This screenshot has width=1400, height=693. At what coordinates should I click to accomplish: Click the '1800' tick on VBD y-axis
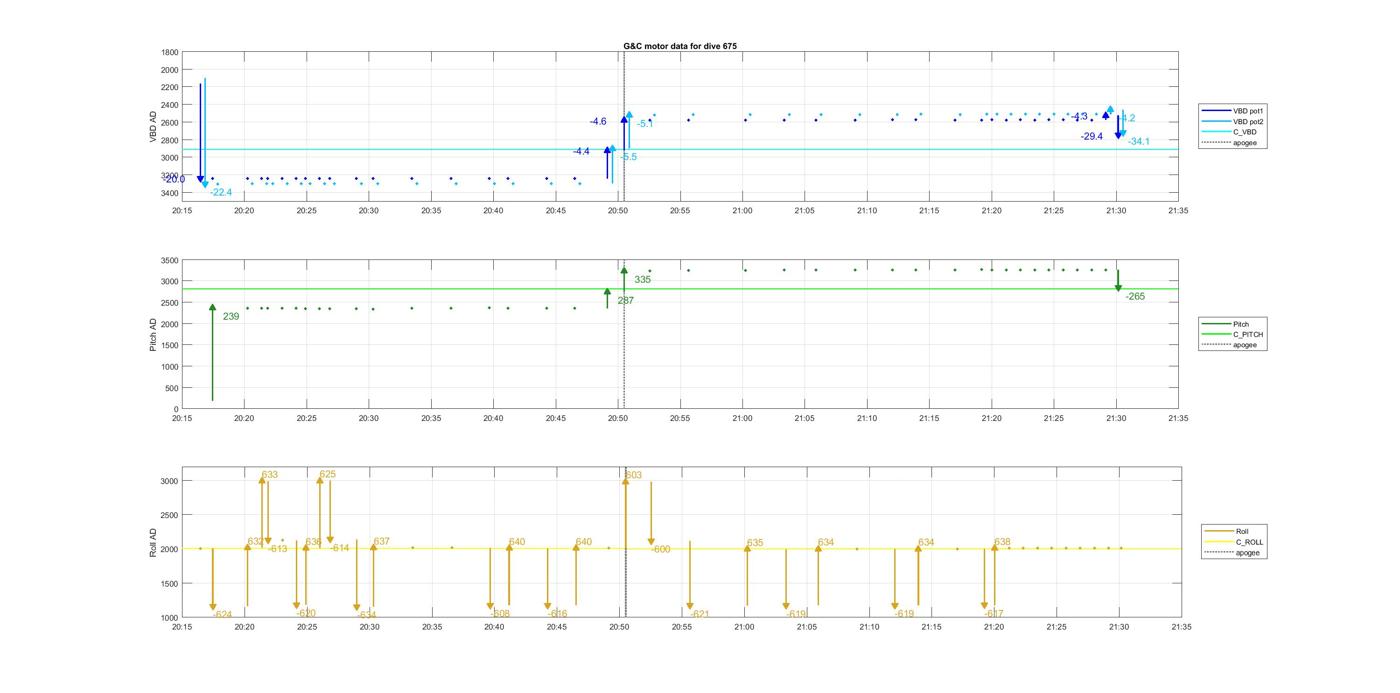point(169,52)
